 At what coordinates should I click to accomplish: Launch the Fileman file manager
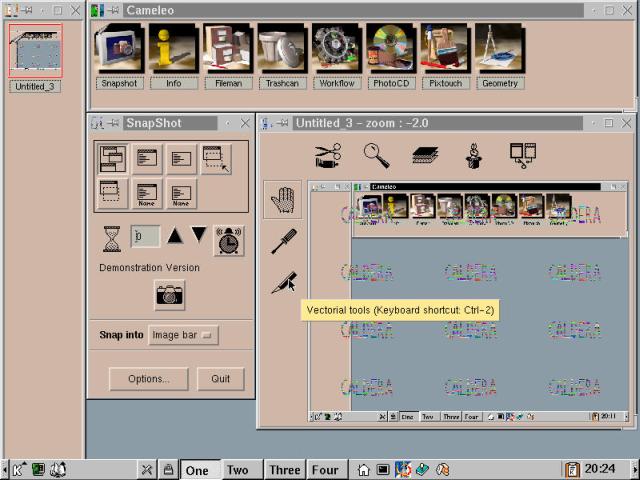(227, 50)
